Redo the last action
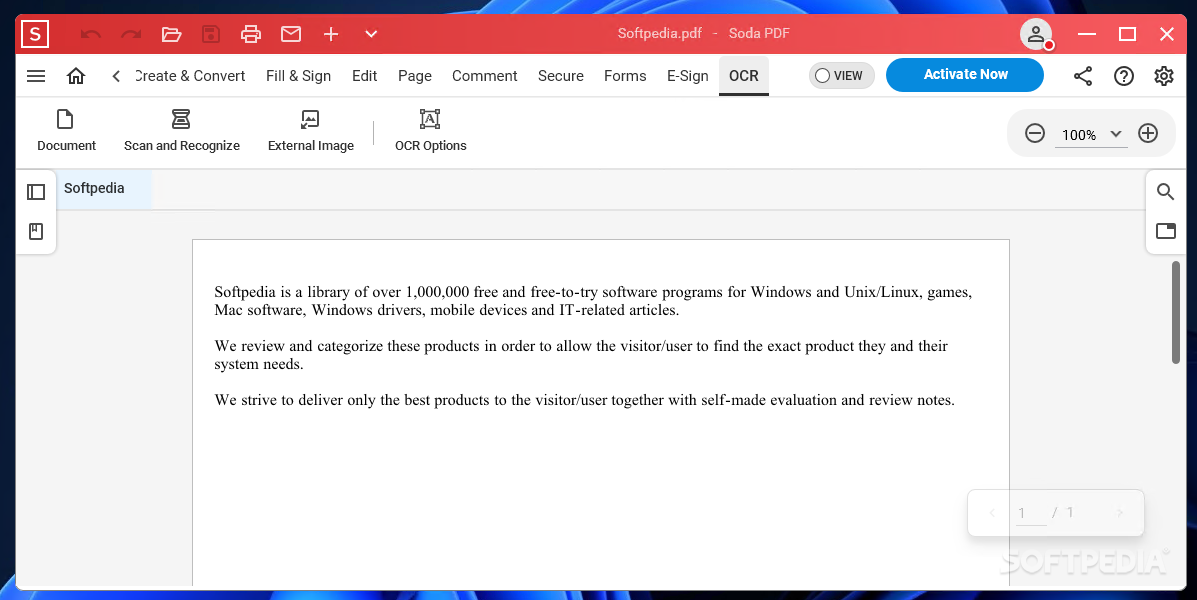The width and height of the screenshot is (1197, 600). pos(131,34)
